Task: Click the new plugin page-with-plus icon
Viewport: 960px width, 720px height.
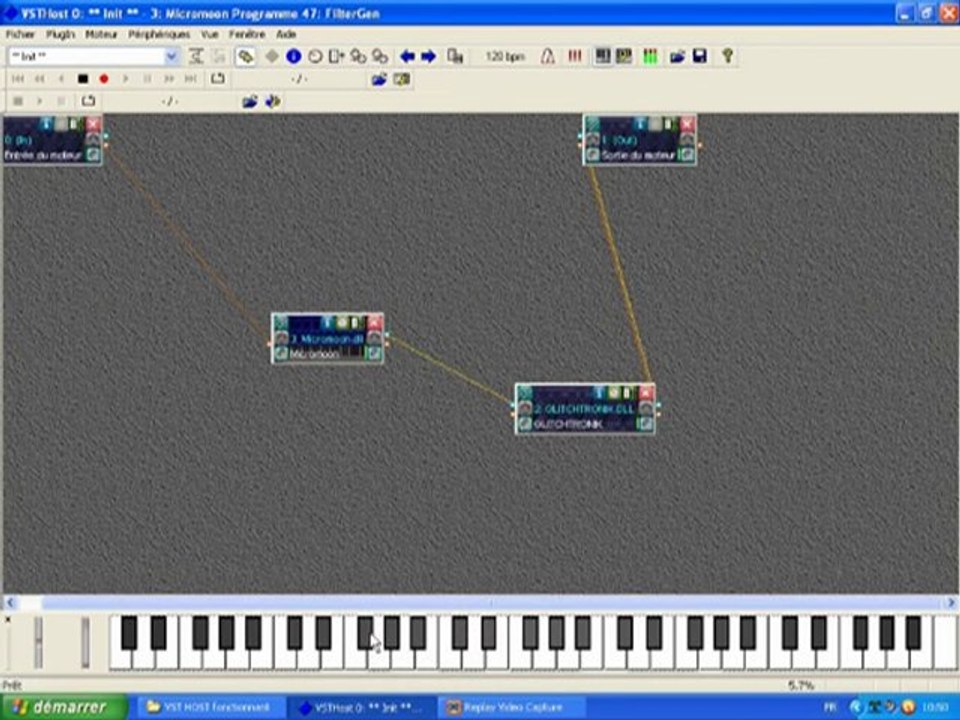Action: 336,56
